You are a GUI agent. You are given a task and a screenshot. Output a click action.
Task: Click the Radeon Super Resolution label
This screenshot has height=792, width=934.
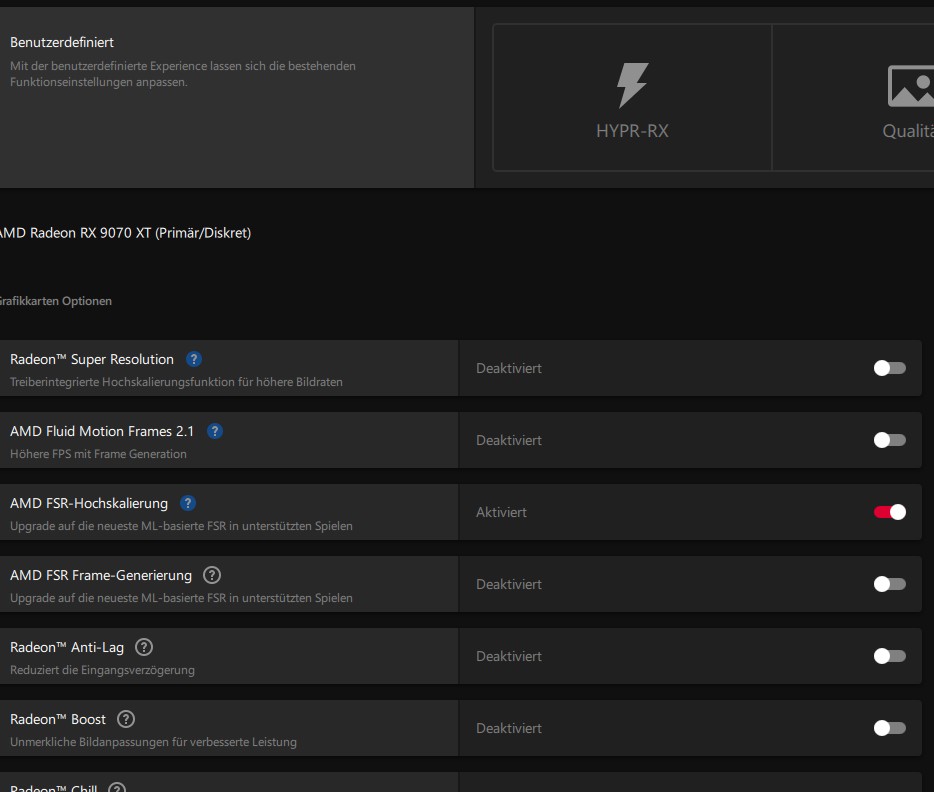92,360
